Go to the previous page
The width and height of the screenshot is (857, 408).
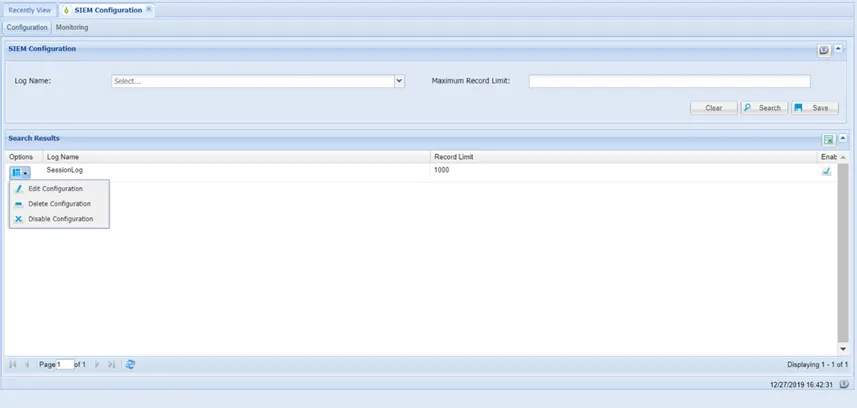coord(27,364)
